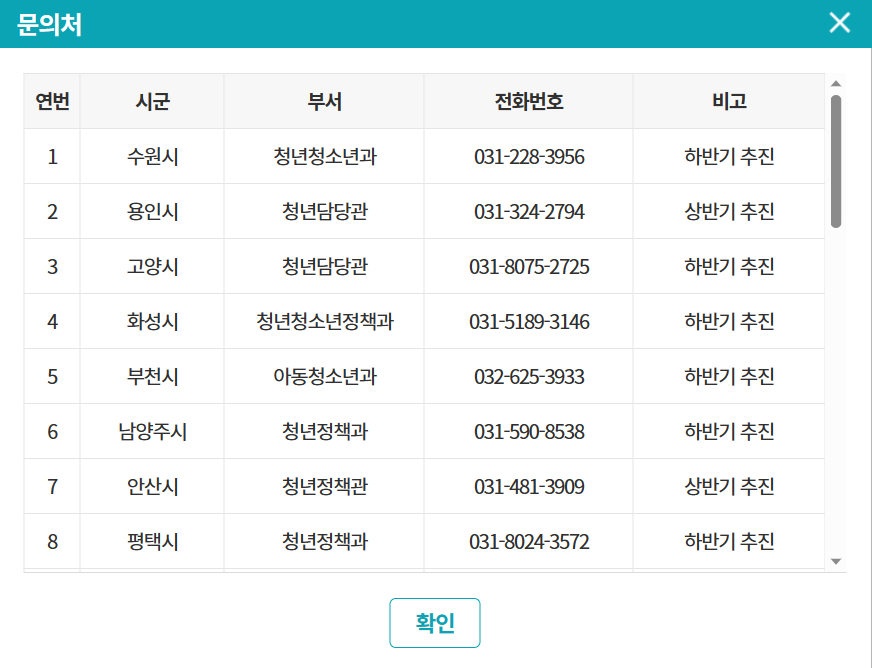Select the 시군 column header
Screen dimensions: 872x668
pos(151,101)
